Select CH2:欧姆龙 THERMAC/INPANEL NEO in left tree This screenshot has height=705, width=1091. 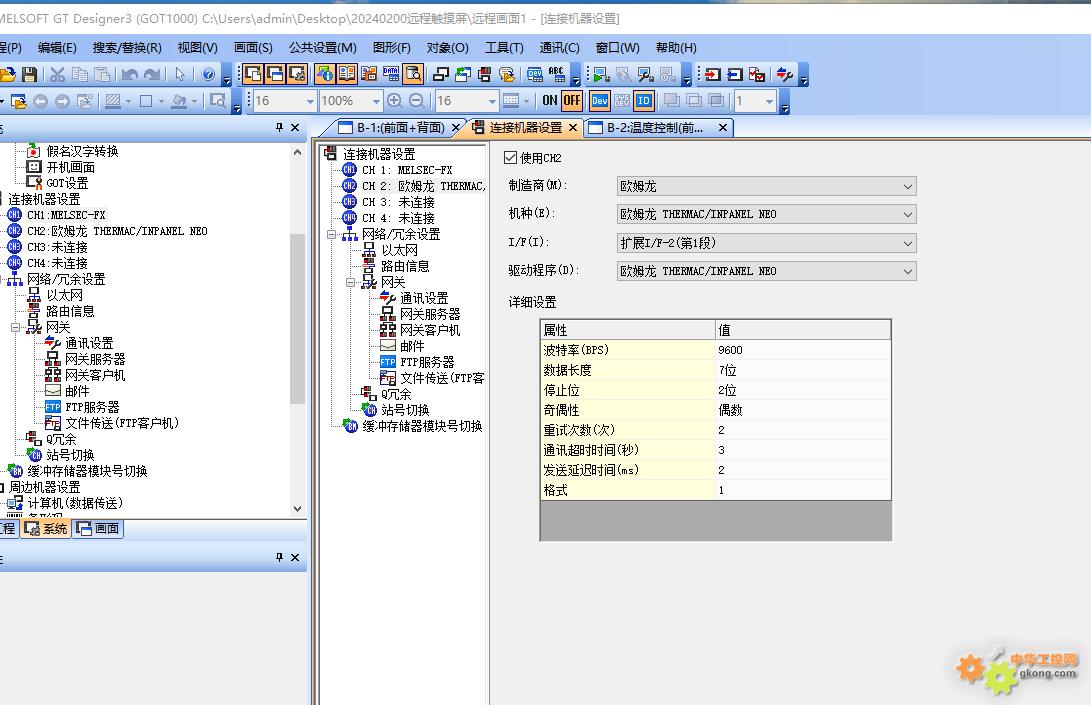click(117, 231)
